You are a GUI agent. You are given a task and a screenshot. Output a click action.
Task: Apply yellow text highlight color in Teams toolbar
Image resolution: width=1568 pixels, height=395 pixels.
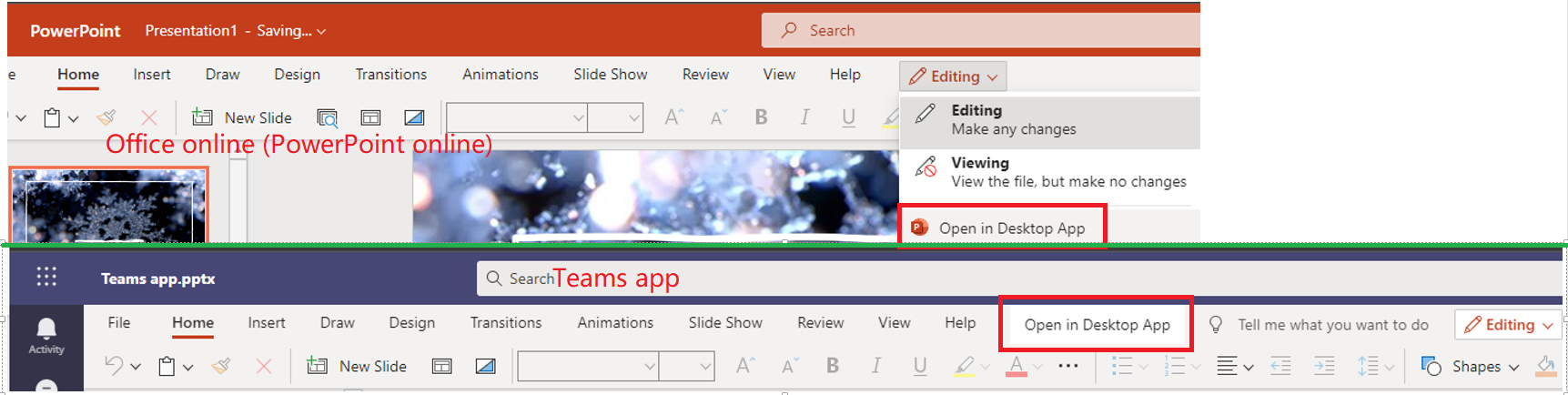pos(964,366)
